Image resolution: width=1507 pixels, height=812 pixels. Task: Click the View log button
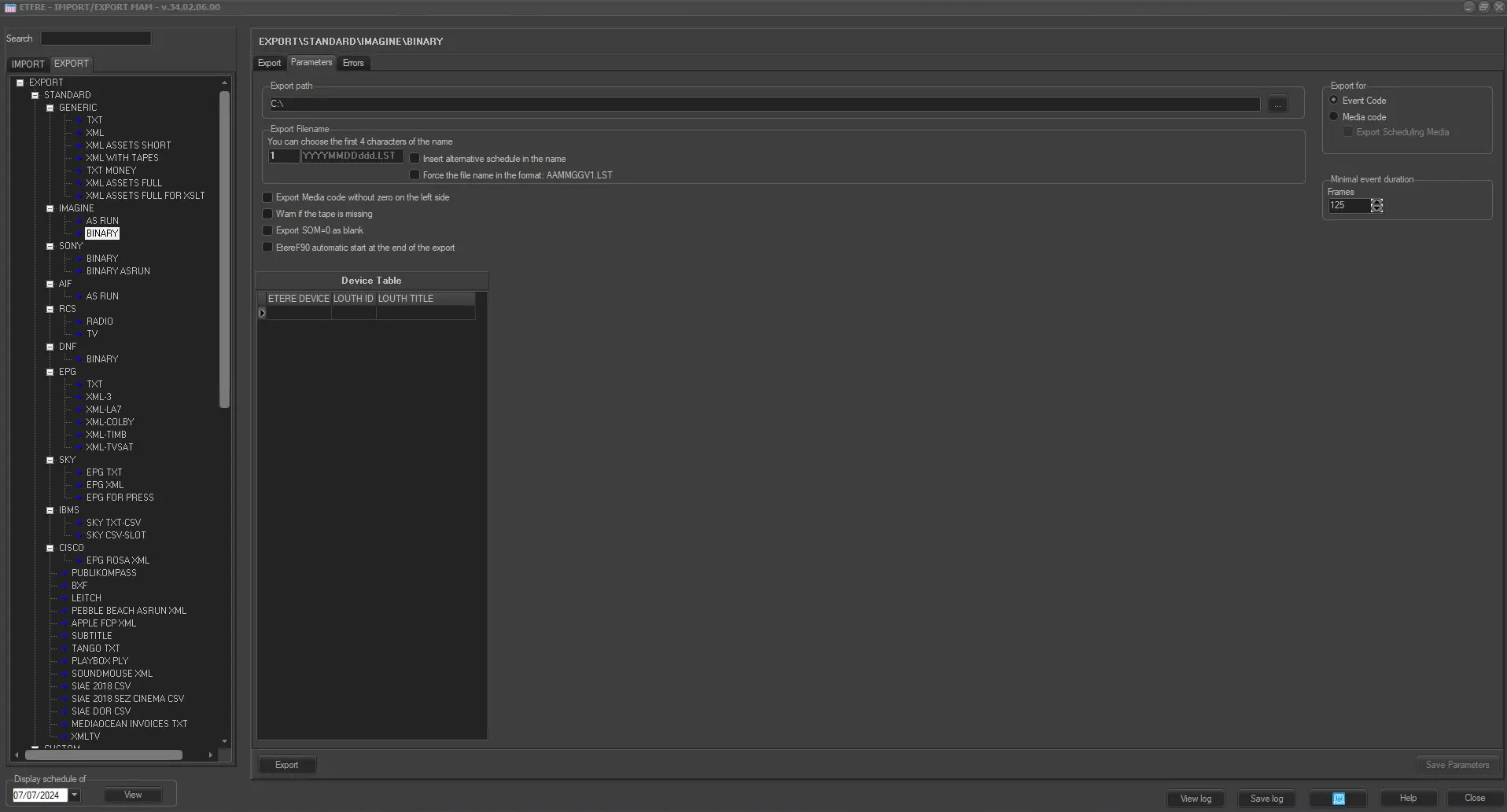1196,799
